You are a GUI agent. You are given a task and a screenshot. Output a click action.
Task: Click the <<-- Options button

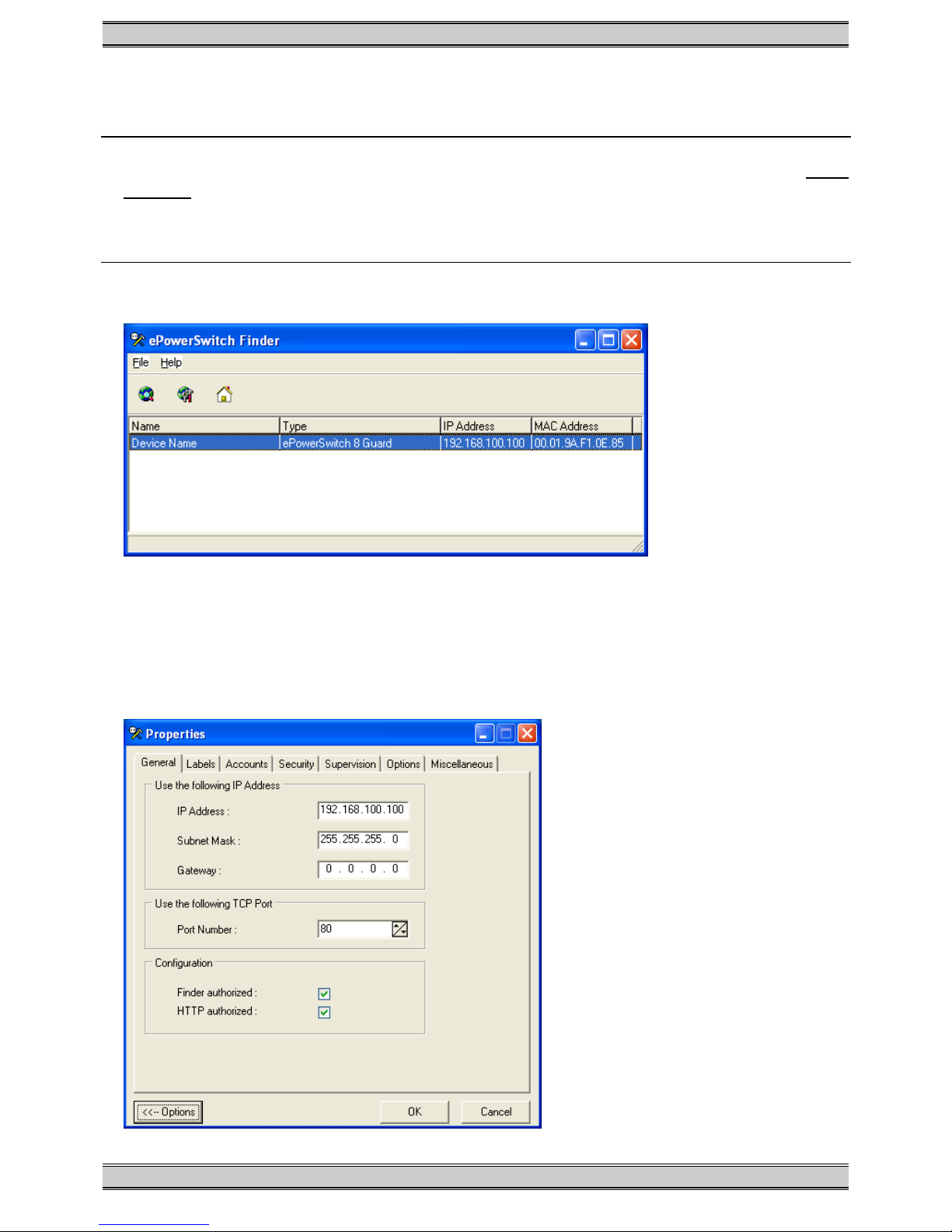[x=168, y=1112]
